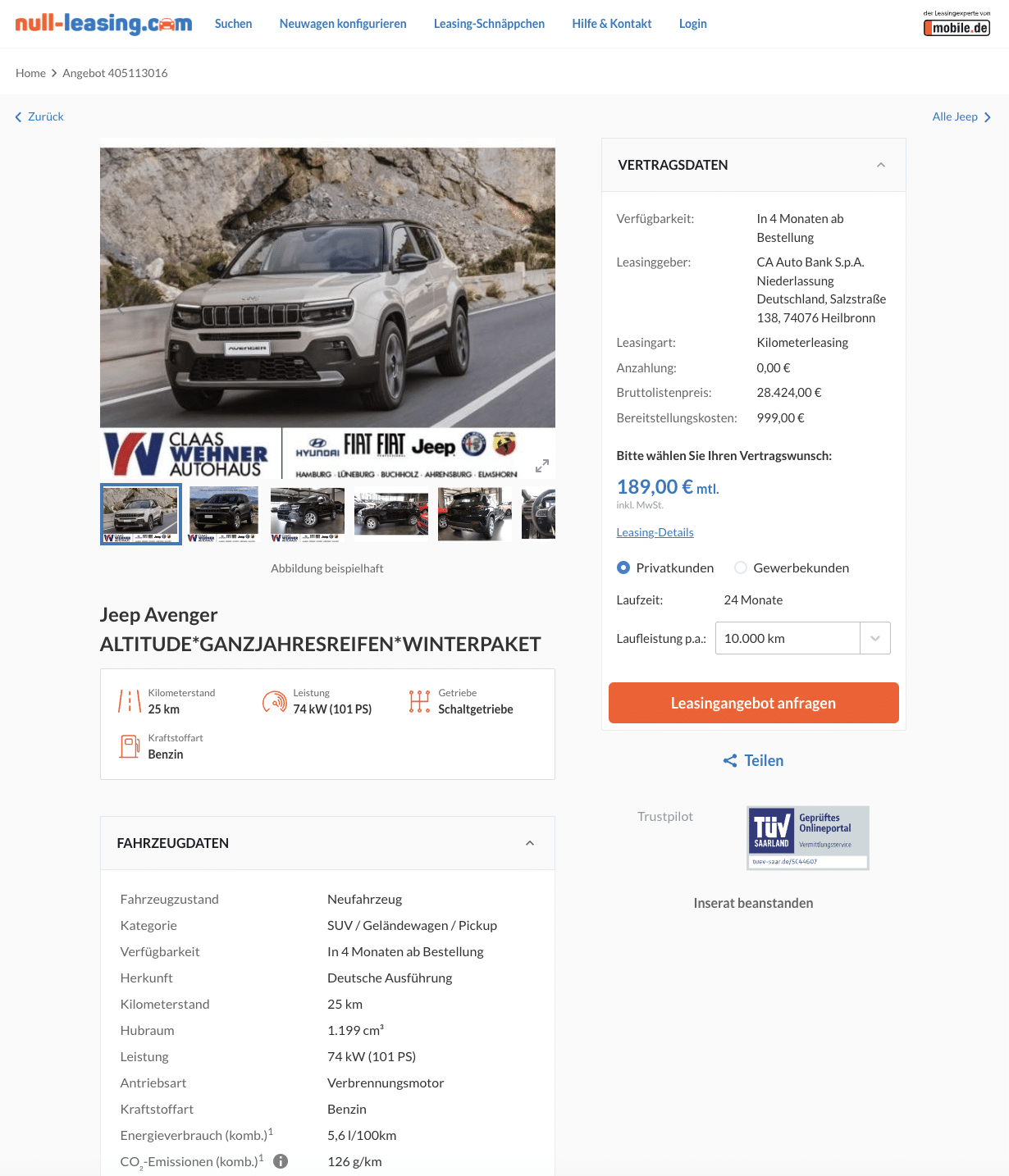The width and height of the screenshot is (1009, 1176).
Task: Click the Leasingangebot anfragen button
Action: click(754, 703)
